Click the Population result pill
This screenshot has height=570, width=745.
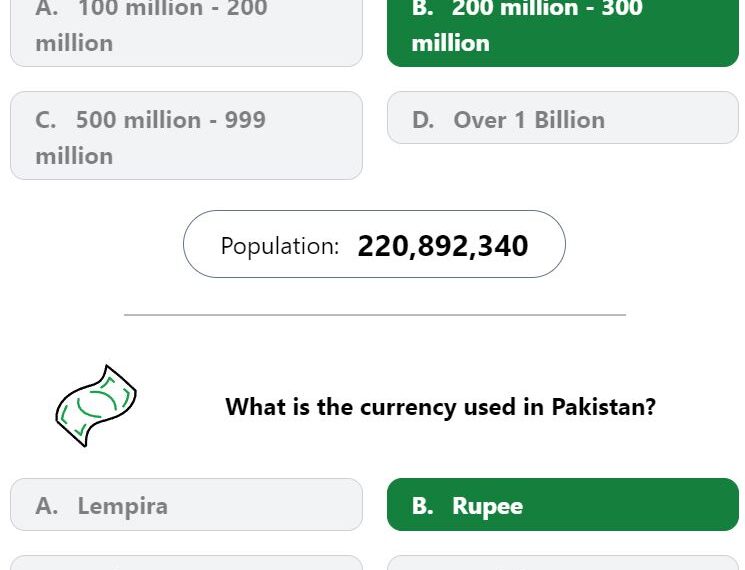(374, 244)
